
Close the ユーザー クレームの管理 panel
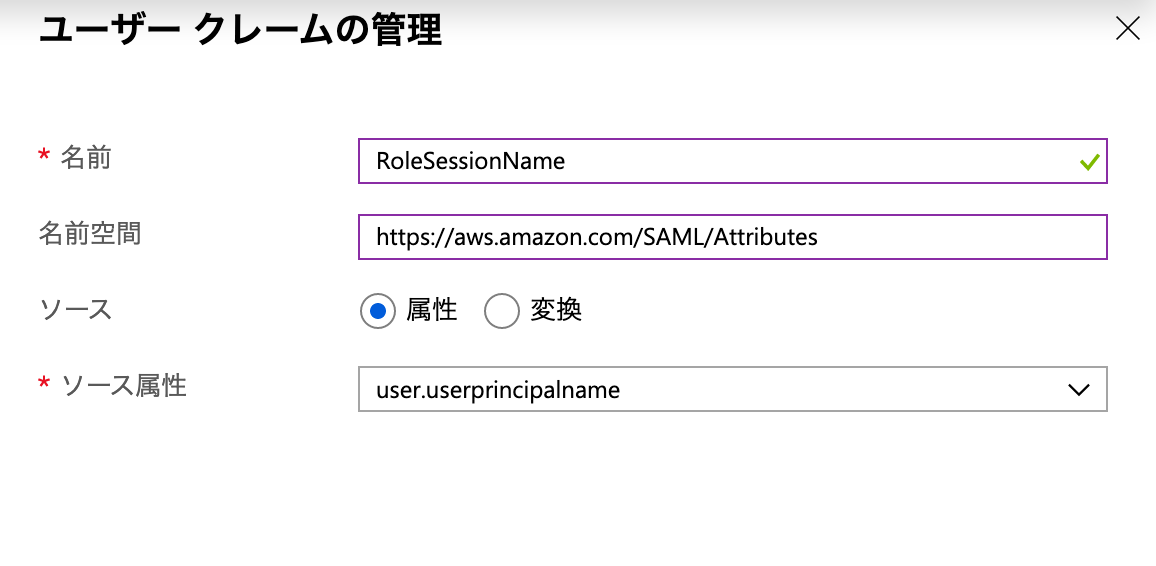click(x=1128, y=29)
